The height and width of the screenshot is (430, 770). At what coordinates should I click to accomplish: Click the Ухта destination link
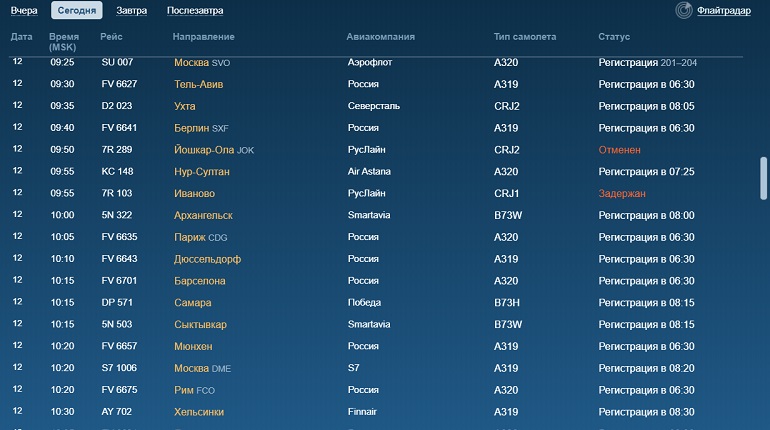pos(185,107)
